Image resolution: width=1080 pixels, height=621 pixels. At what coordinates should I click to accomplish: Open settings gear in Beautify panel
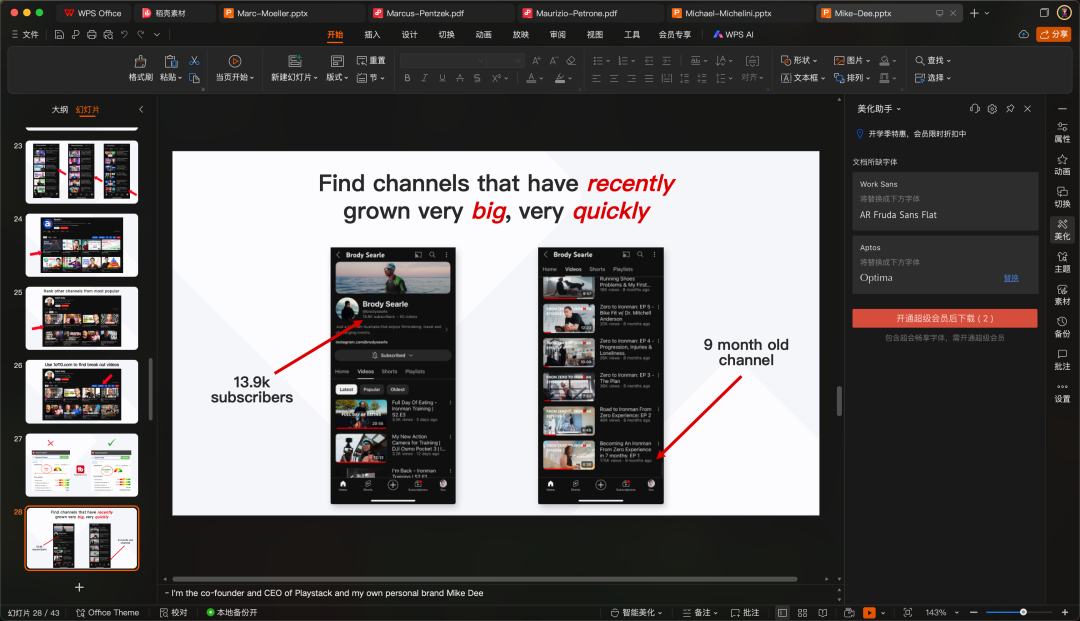tap(992, 109)
